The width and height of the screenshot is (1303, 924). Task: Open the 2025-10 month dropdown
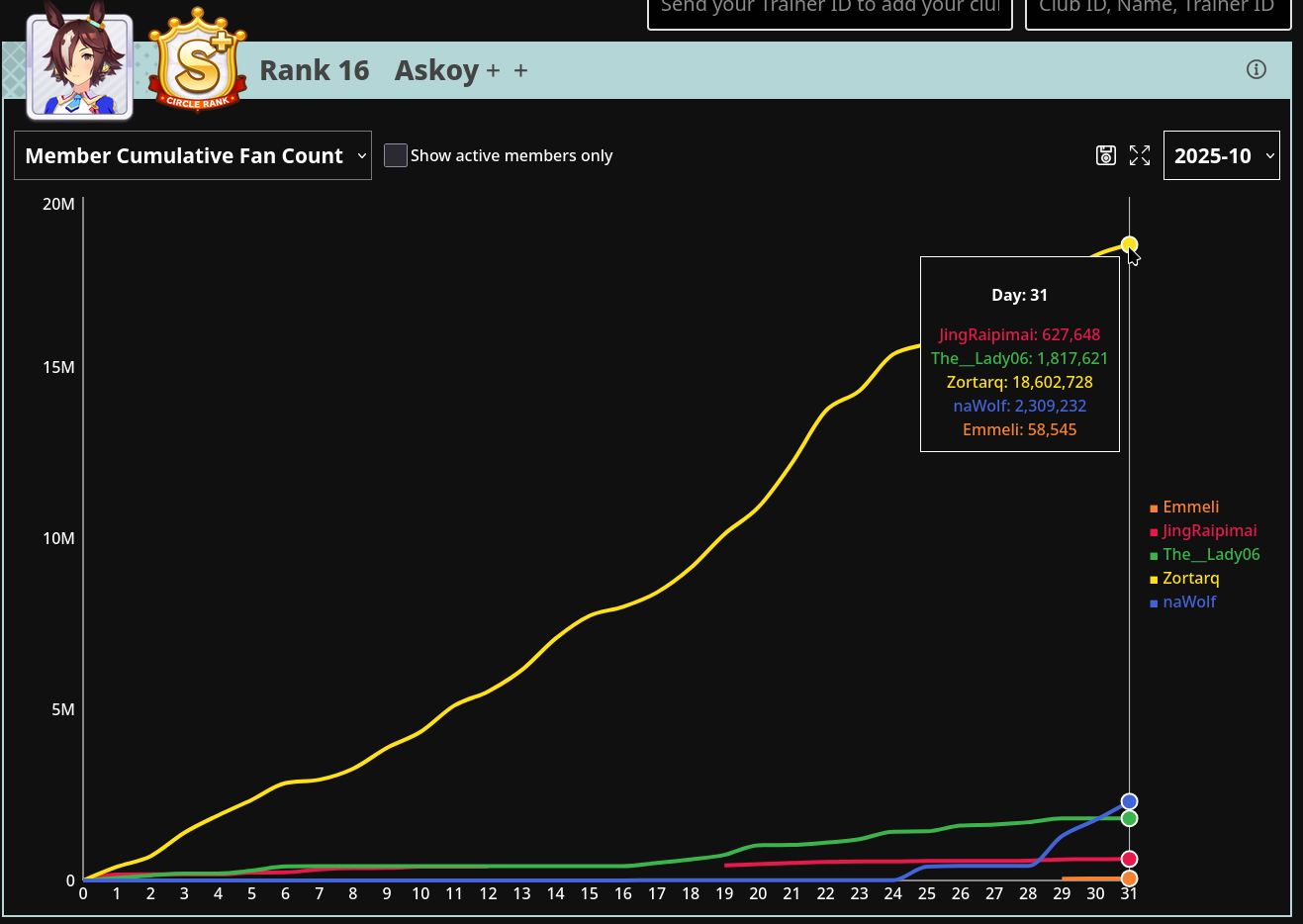click(x=1222, y=155)
